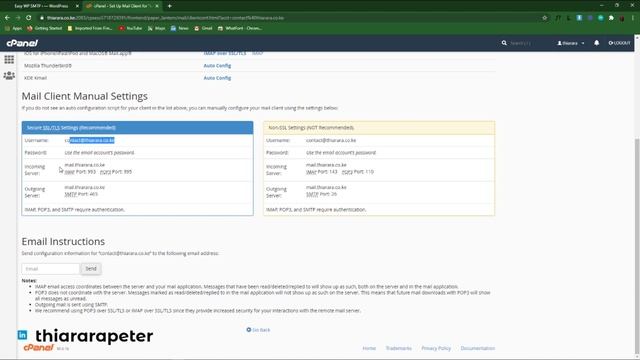Select the highlighted username in the Secure SSL settings
Viewport: 640px width, 360px height.
tap(90, 140)
